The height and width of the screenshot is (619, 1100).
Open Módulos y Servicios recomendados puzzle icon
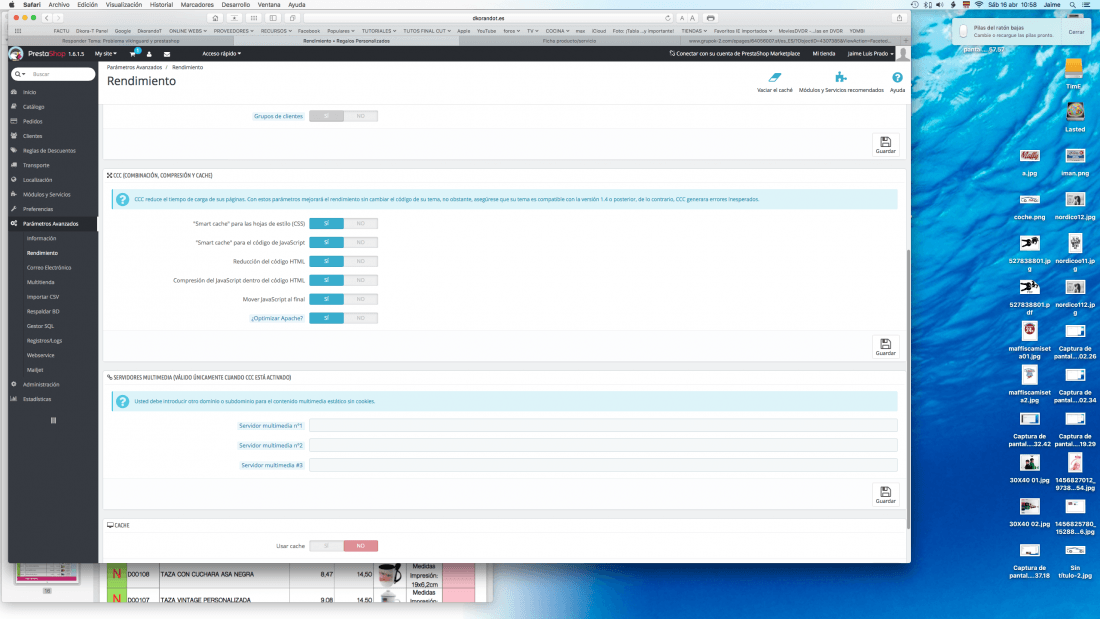coord(840,77)
